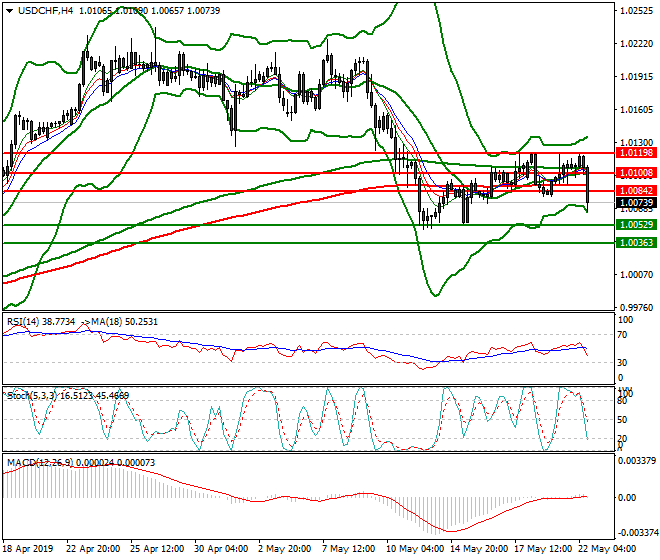Select the 1.01915 price scale value
Image resolution: width=660 pixels, height=560 pixels.
click(637, 77)
